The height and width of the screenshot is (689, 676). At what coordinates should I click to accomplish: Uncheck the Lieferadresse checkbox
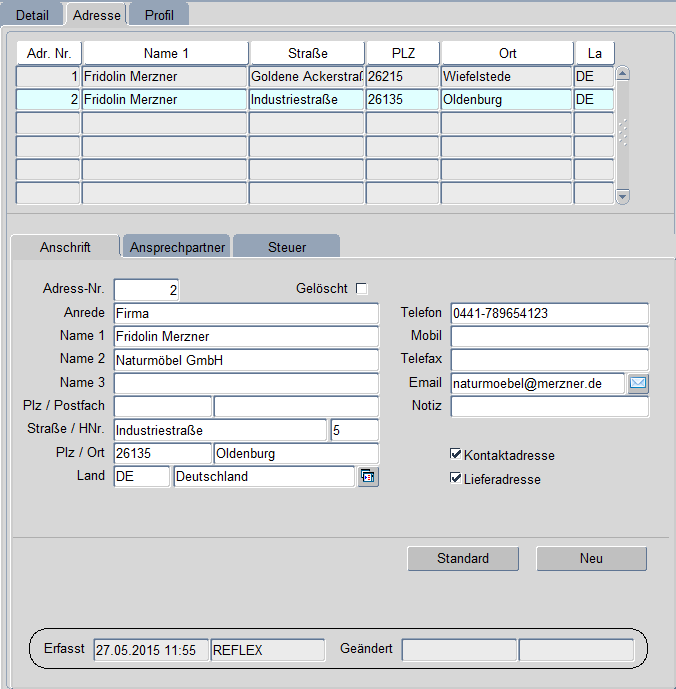point(457,479)
